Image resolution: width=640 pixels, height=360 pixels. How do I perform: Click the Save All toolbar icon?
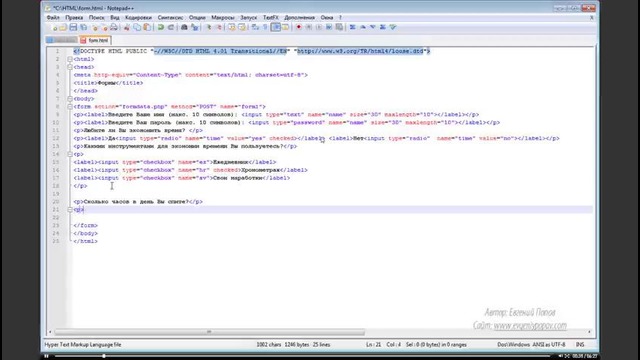83,27
